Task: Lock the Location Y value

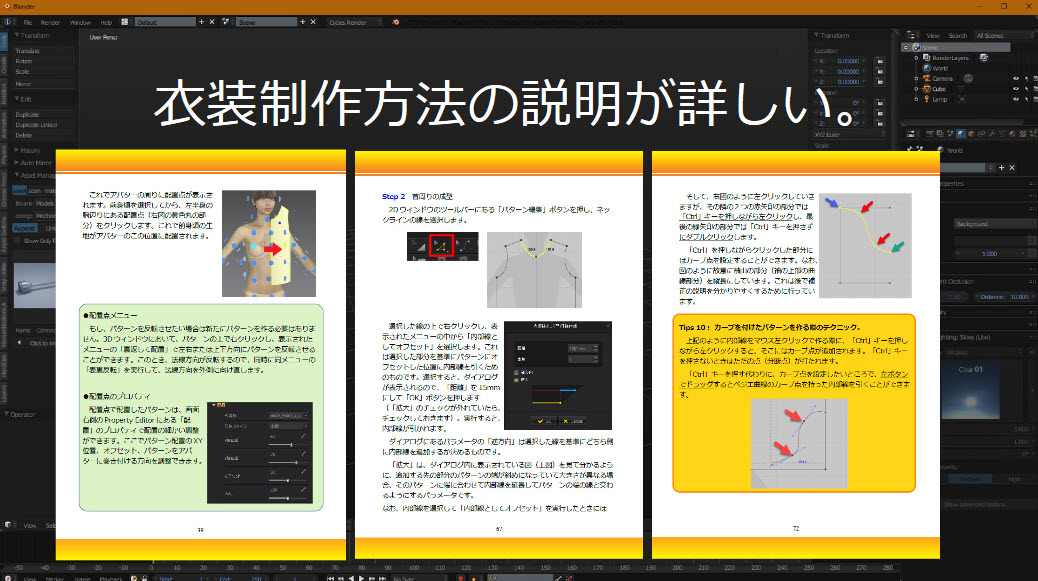Action: tap(880, 71)
